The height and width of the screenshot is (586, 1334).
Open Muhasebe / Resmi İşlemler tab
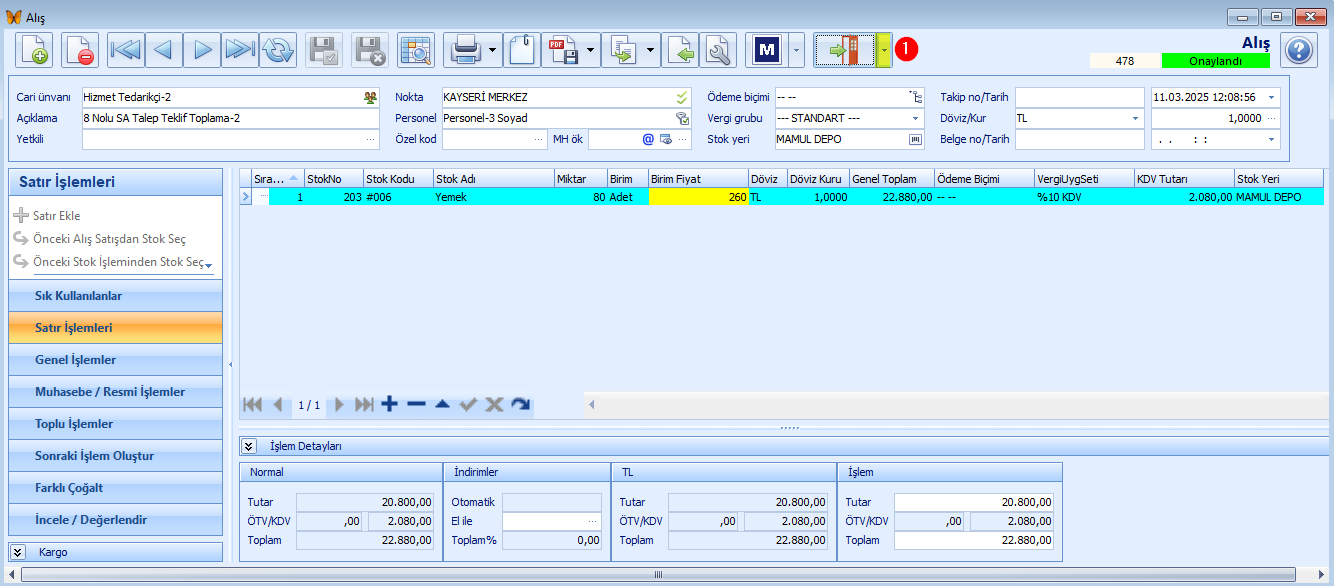click(115, 392)
